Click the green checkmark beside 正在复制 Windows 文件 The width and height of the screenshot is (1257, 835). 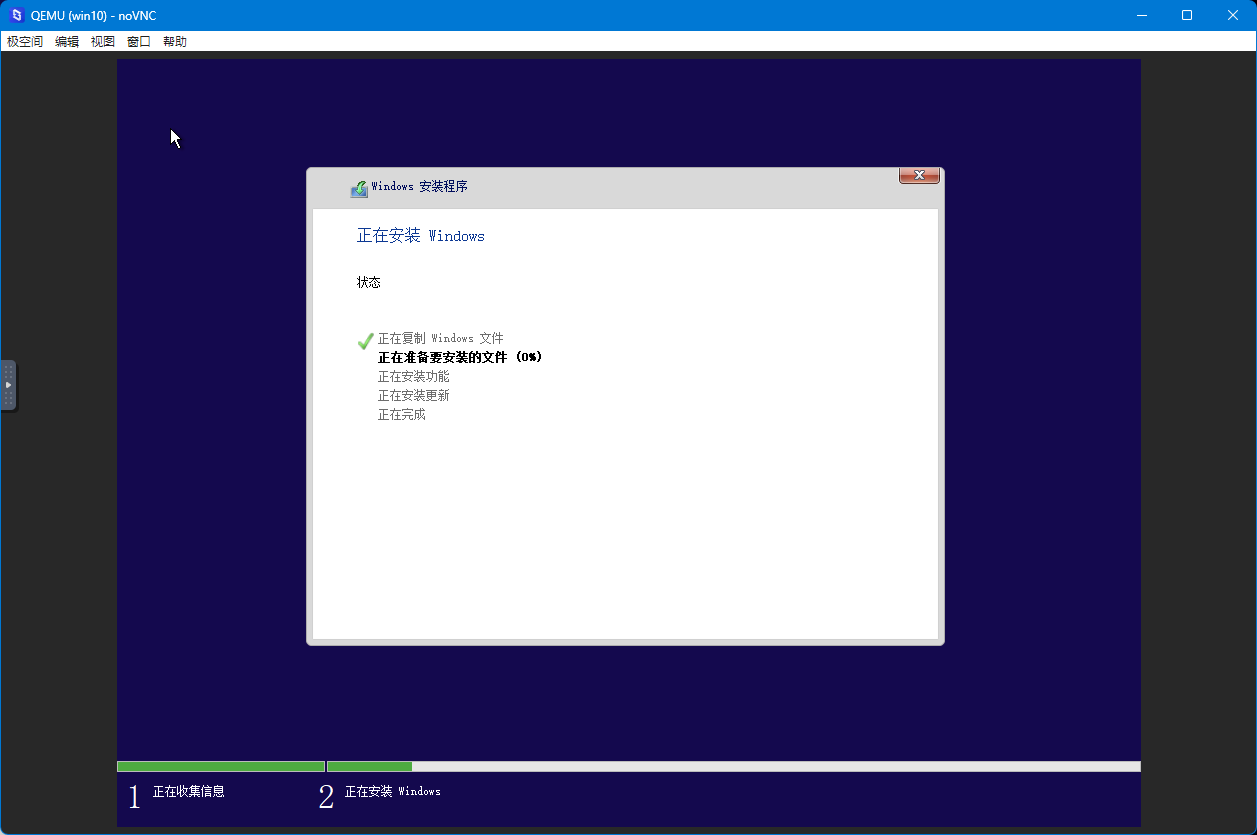tap(365, 341)
